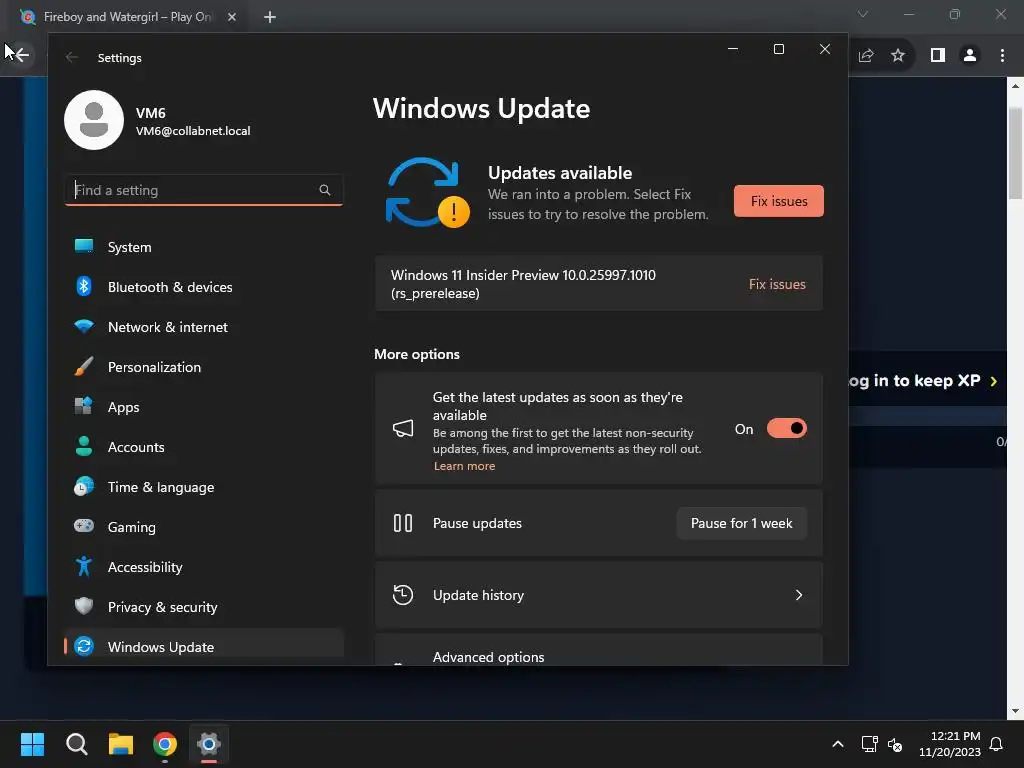Open a new Chrome tab
This screenshot has width=1024, height=768.
[270, 17]
